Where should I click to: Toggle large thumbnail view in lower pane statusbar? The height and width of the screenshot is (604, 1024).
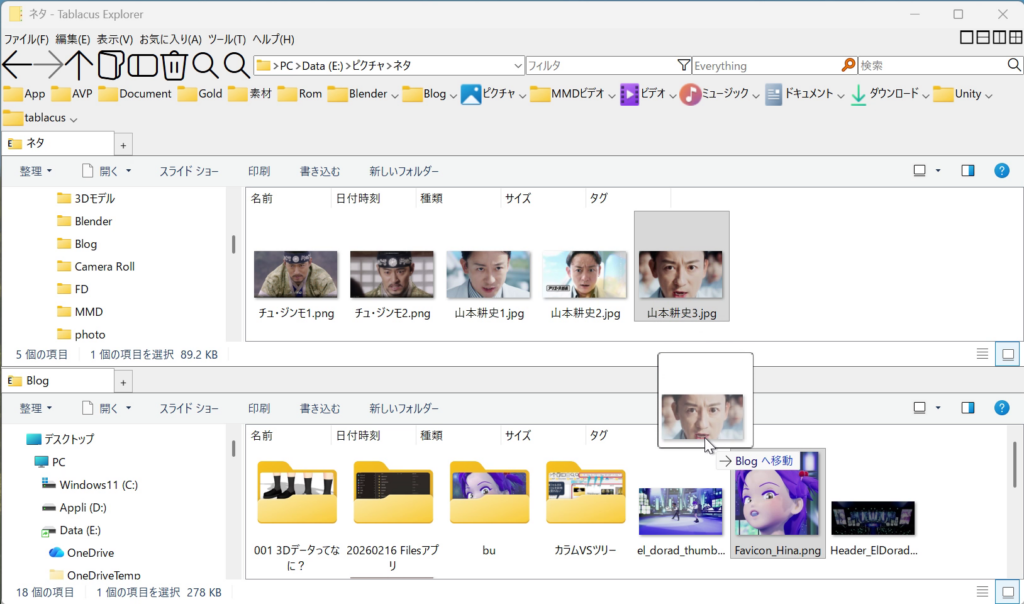[x=1007, y=591]
